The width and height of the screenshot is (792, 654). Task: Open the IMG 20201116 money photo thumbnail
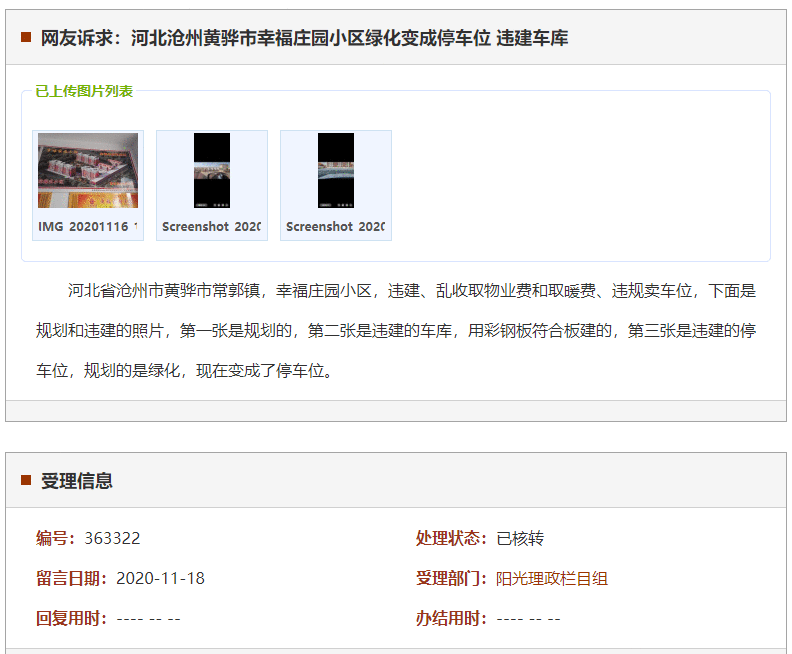[x=88, y=171]
